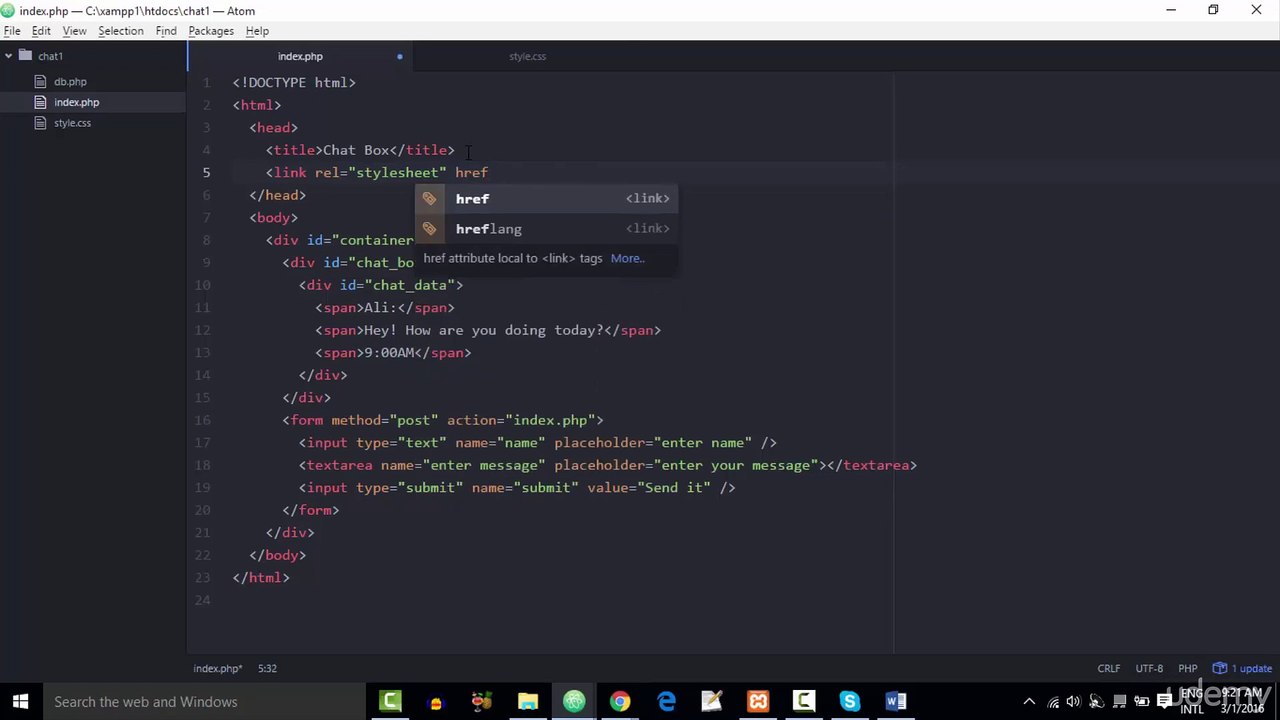Image resolution: width=1280 pixels, height=720 pixels.
Task: Click the modified dot on index.php tab
Action: coord(399,56)
